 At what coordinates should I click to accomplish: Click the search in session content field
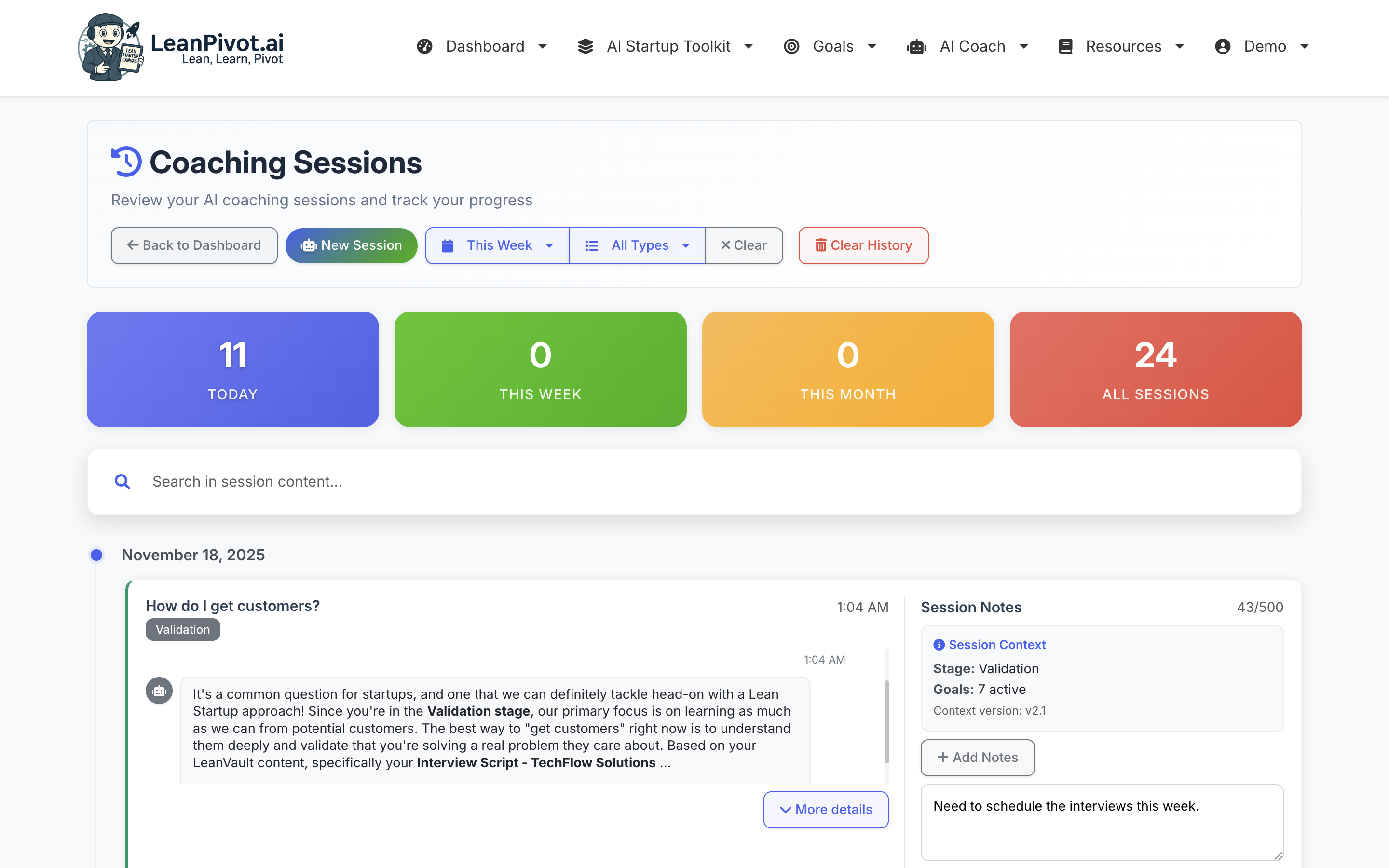(x=689, y=481)
